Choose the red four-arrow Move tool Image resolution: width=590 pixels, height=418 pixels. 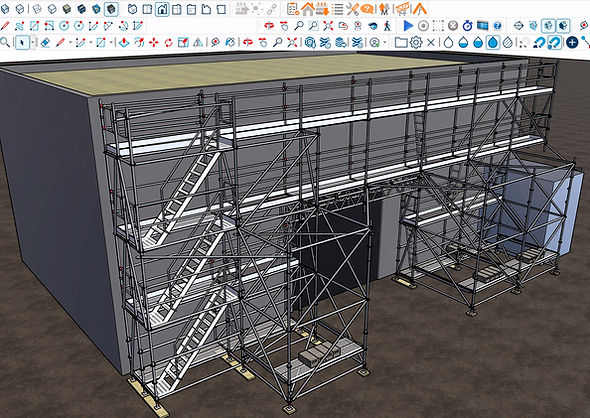click(x=154, y=42)
